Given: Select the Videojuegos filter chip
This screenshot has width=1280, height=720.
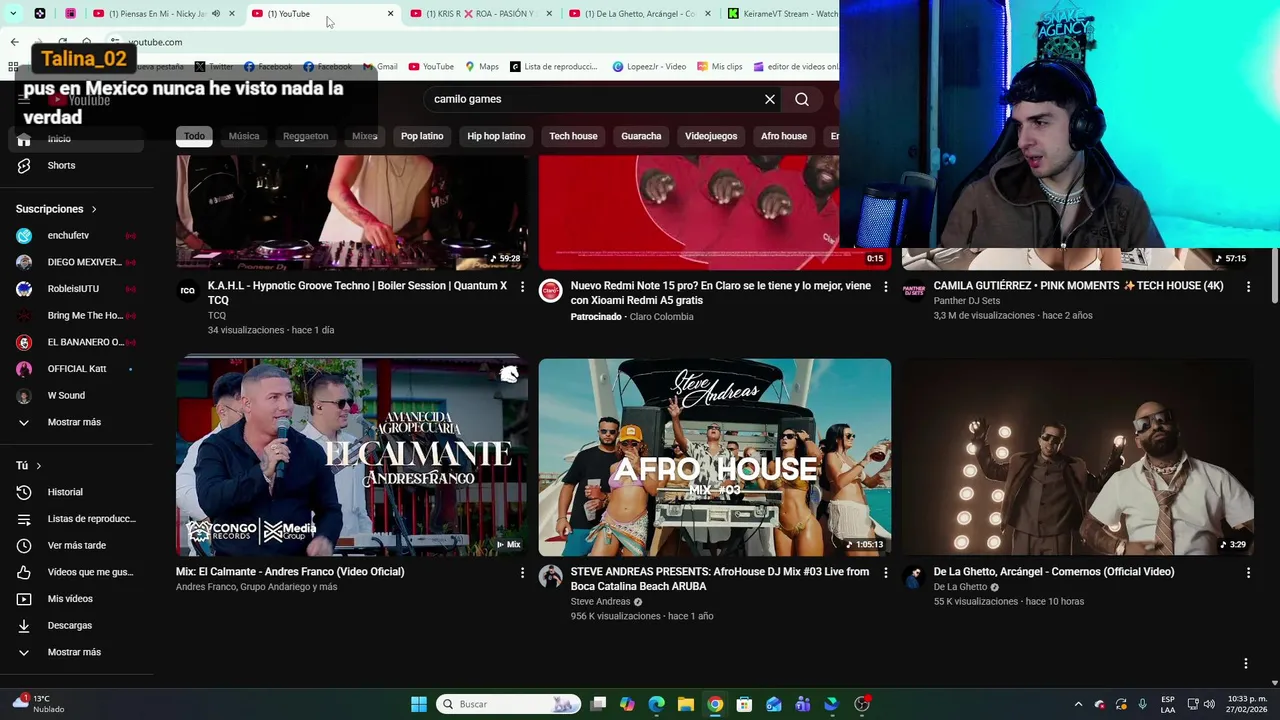Looking at the screenshot, I should click(x=711, y=136).
